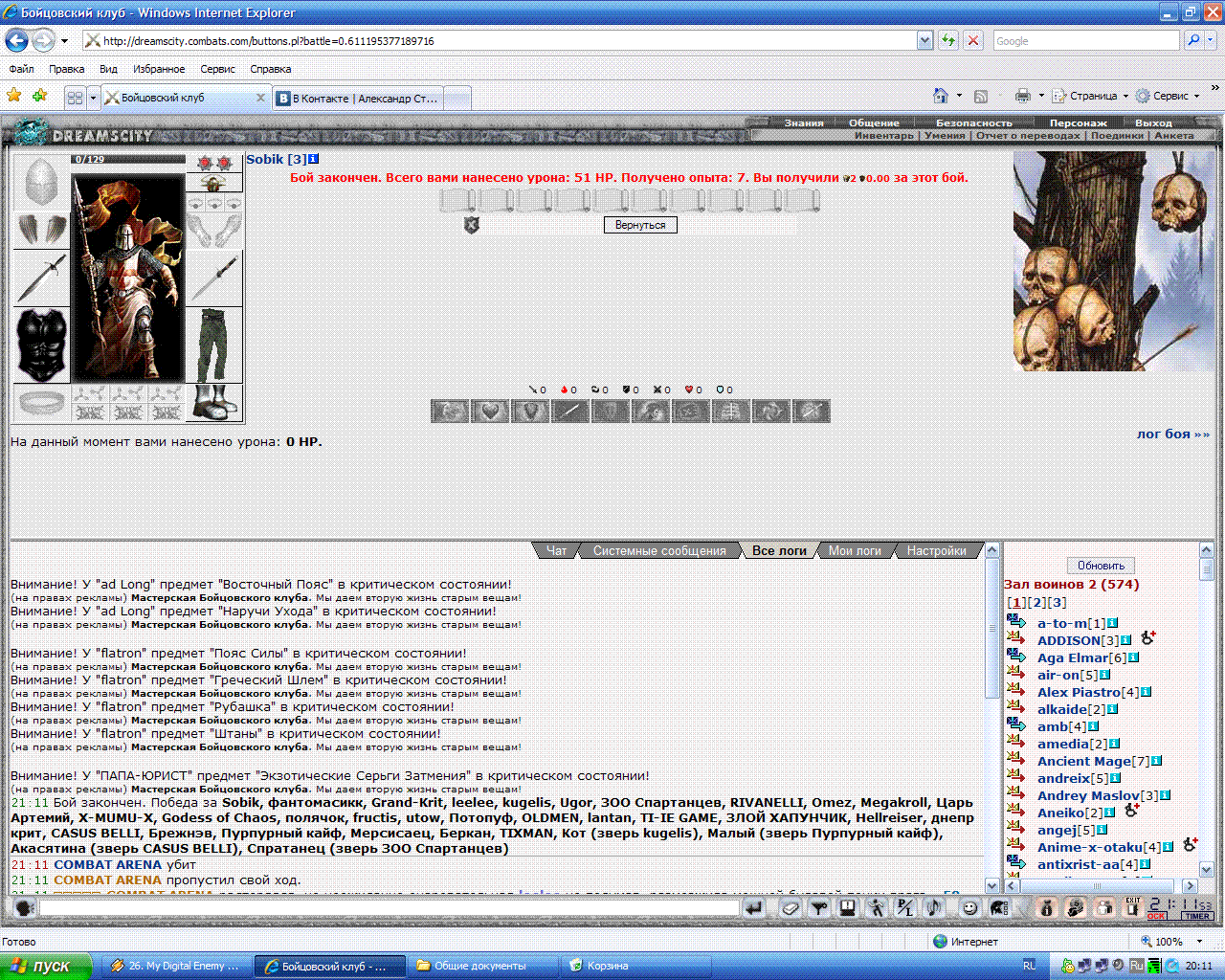Open the Избранное menu

pos(159,69)
